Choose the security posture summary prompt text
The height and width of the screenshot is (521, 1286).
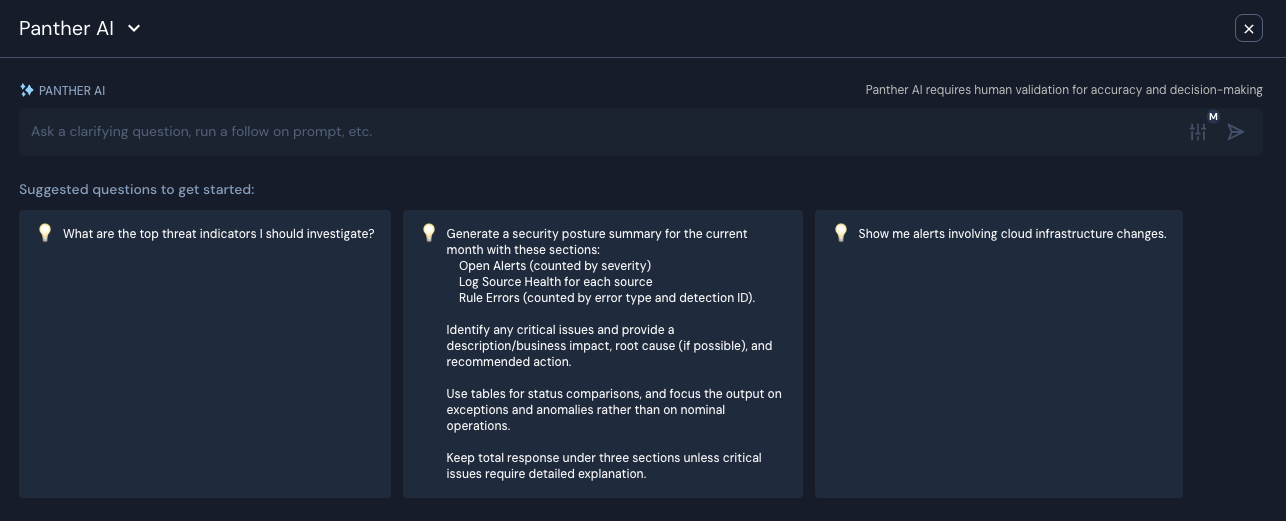click(x=596, y=241)
